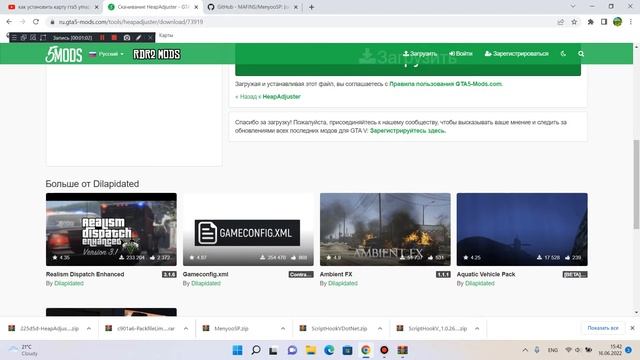Close the YouTube tab

pos(97,7)
